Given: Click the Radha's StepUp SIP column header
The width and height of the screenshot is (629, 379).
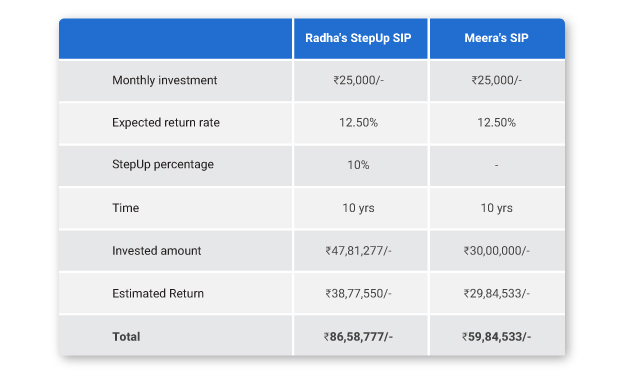Looking at the screenshot, I should [358, 38].
